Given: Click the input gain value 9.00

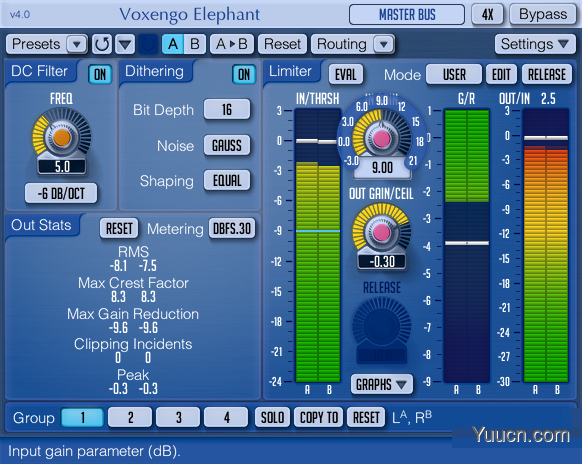Looking at the screenshot, I should coord(382,168).
